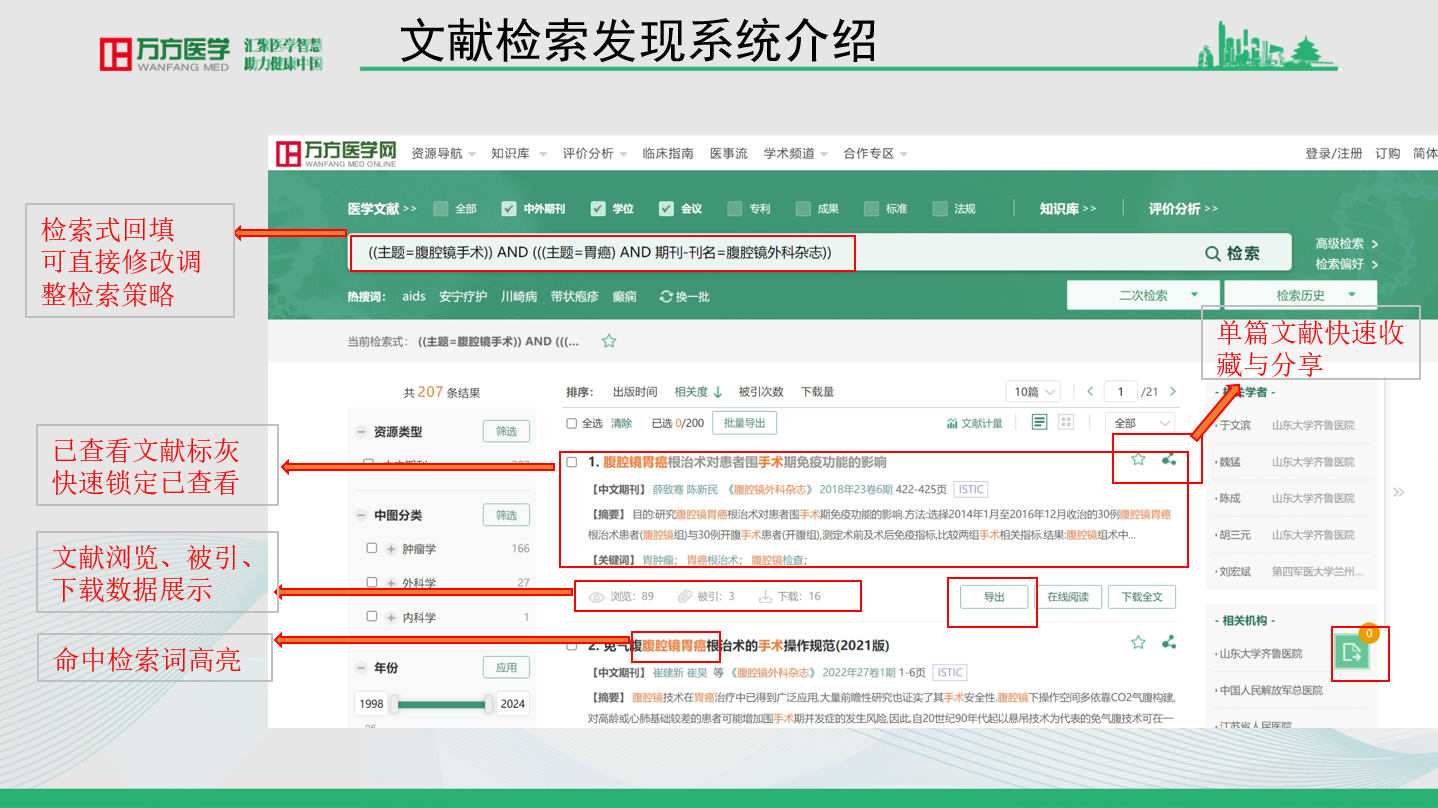
Task: Click the 被引 paperclip count icon
Action: (x=685, y=597)
